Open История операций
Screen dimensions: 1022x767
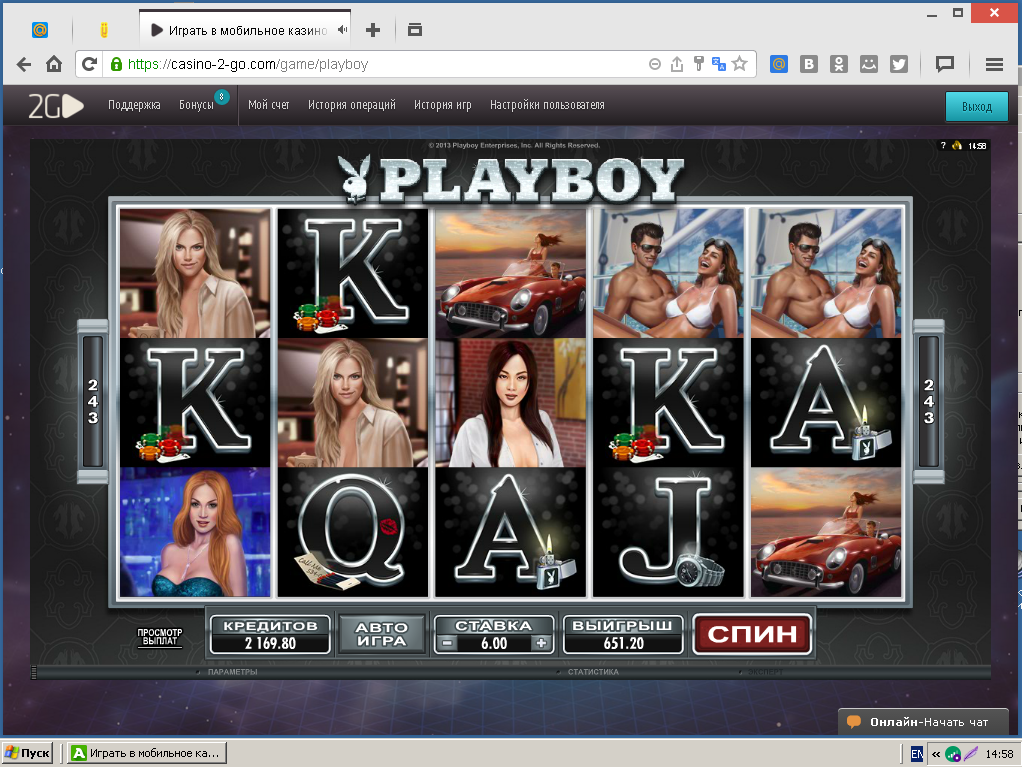pos(352,105)
